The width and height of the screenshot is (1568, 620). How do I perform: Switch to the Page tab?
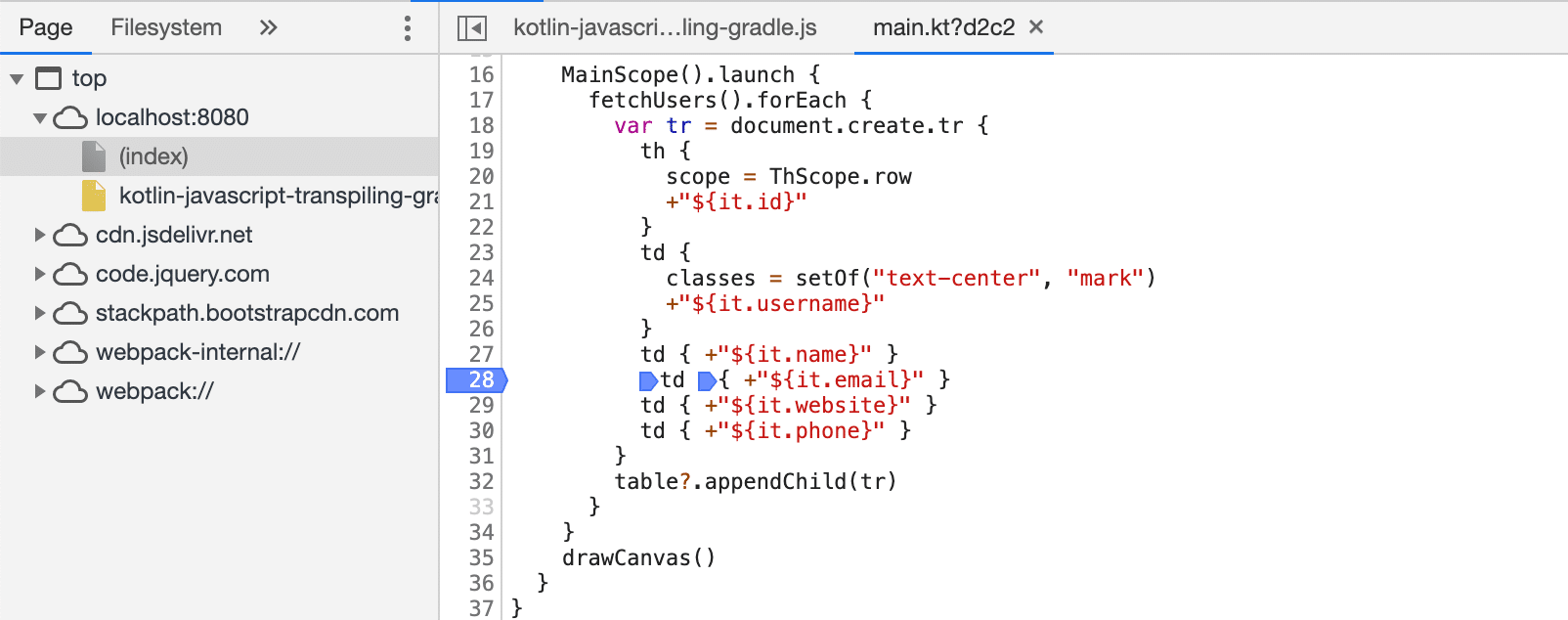click(46, 27)
